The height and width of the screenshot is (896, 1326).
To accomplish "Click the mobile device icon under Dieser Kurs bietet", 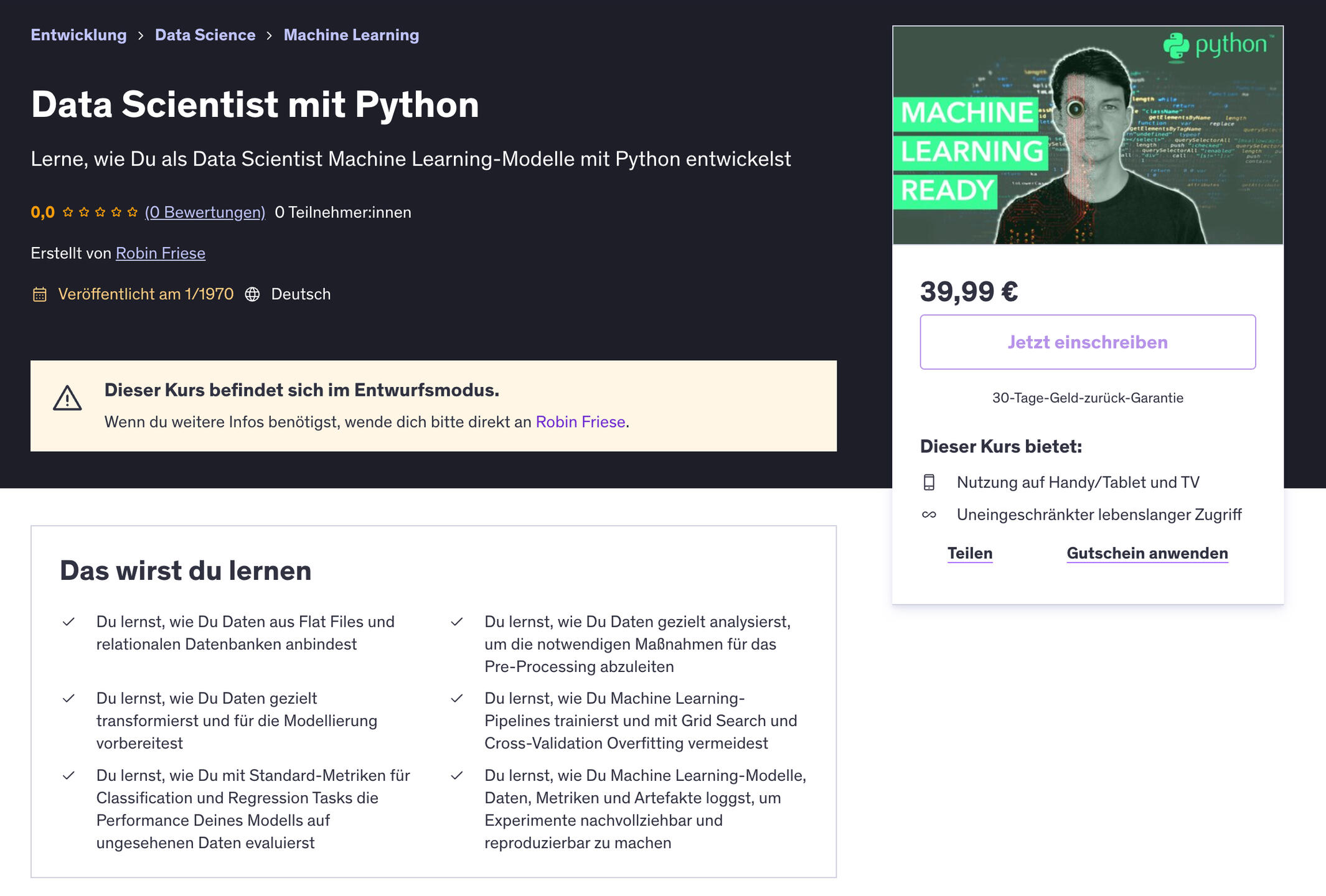I will 929,482.
